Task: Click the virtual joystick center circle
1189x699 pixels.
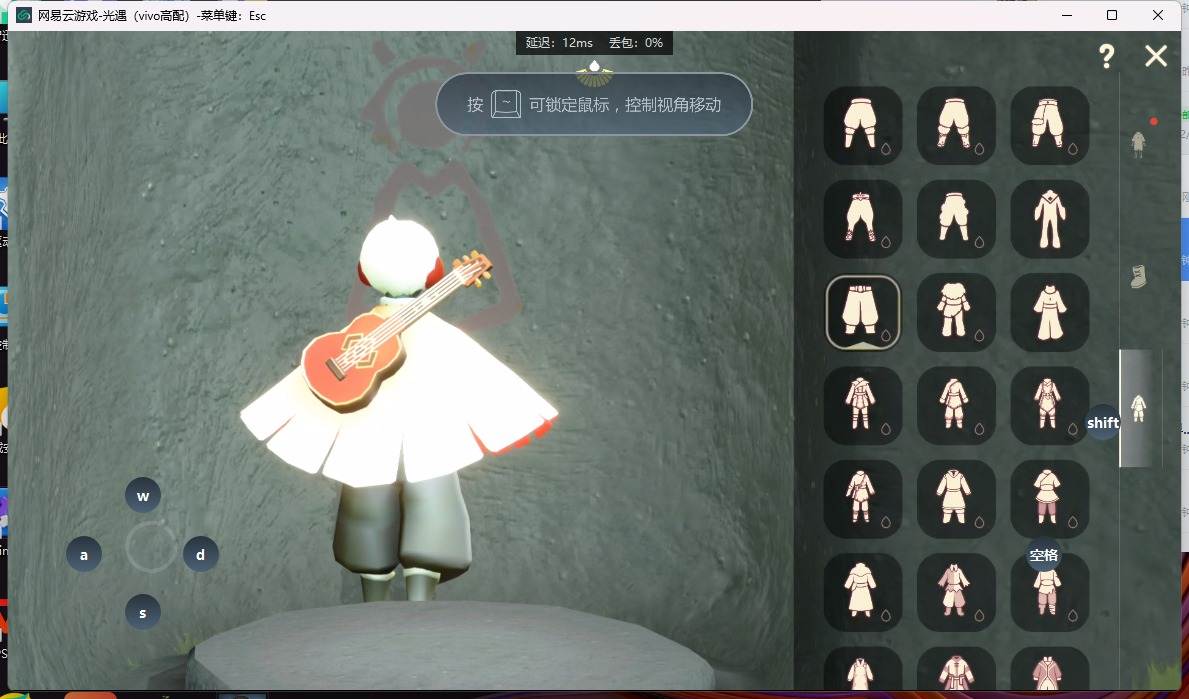Action: coord(151,547)
